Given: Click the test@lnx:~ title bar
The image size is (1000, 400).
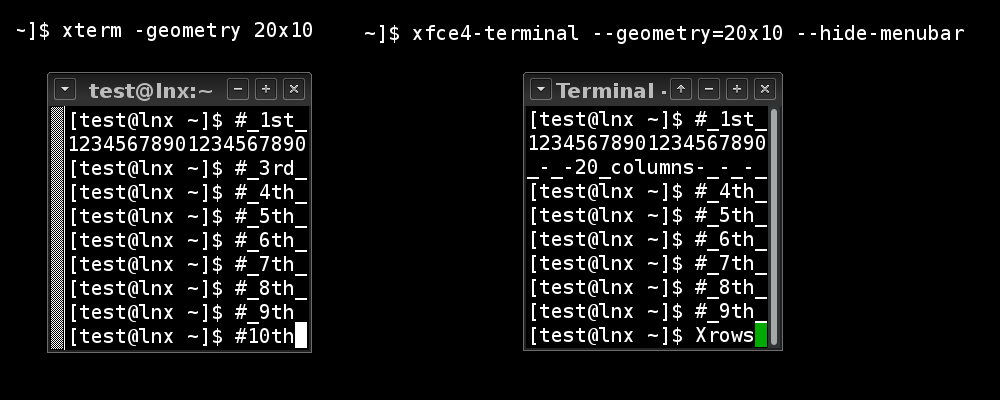Looking at the screenshot, I should 150,91.
